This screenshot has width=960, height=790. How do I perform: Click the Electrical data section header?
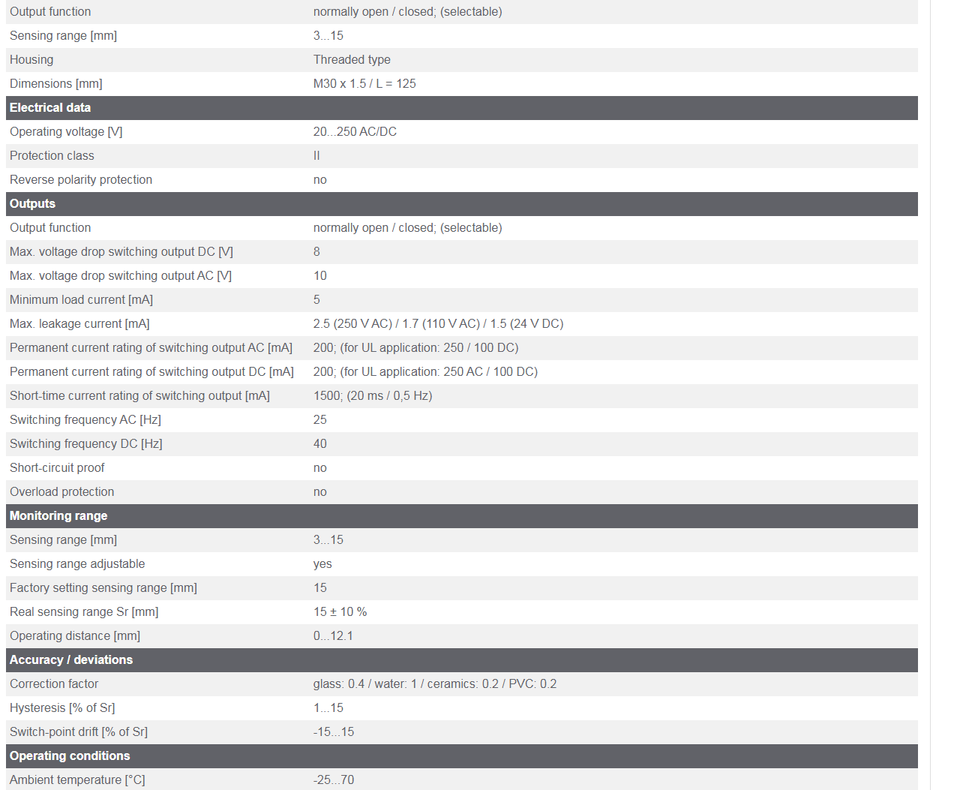50,108
